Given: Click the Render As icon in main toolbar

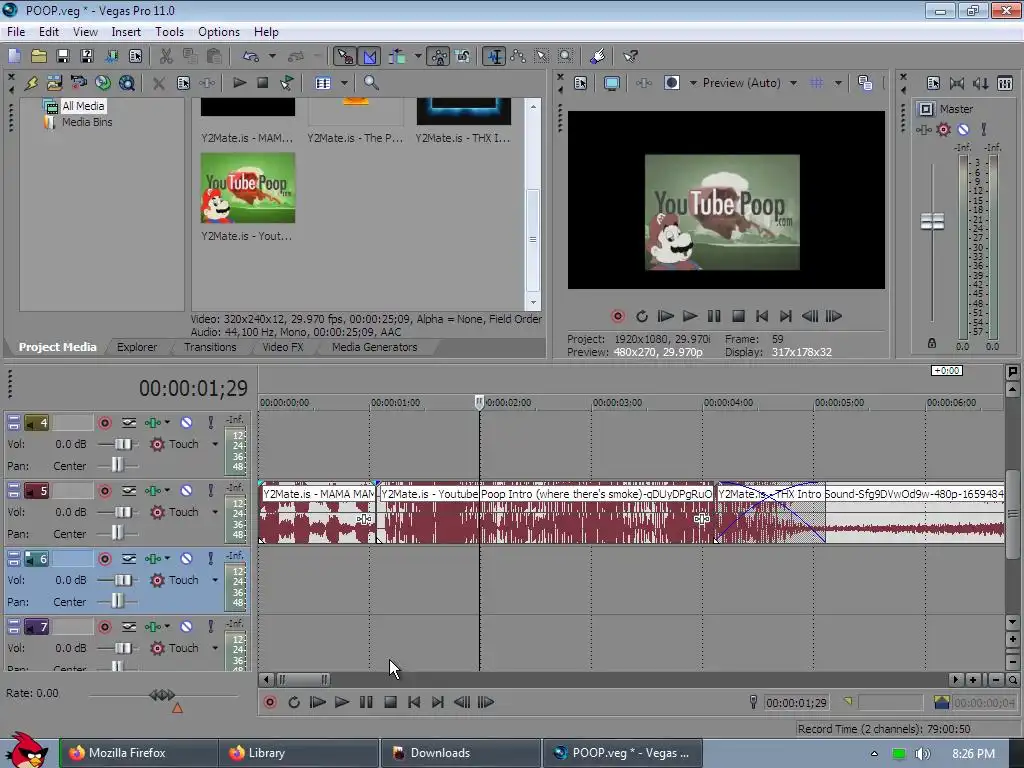Looking at the screenshot, I should click(x=111, y=56).
